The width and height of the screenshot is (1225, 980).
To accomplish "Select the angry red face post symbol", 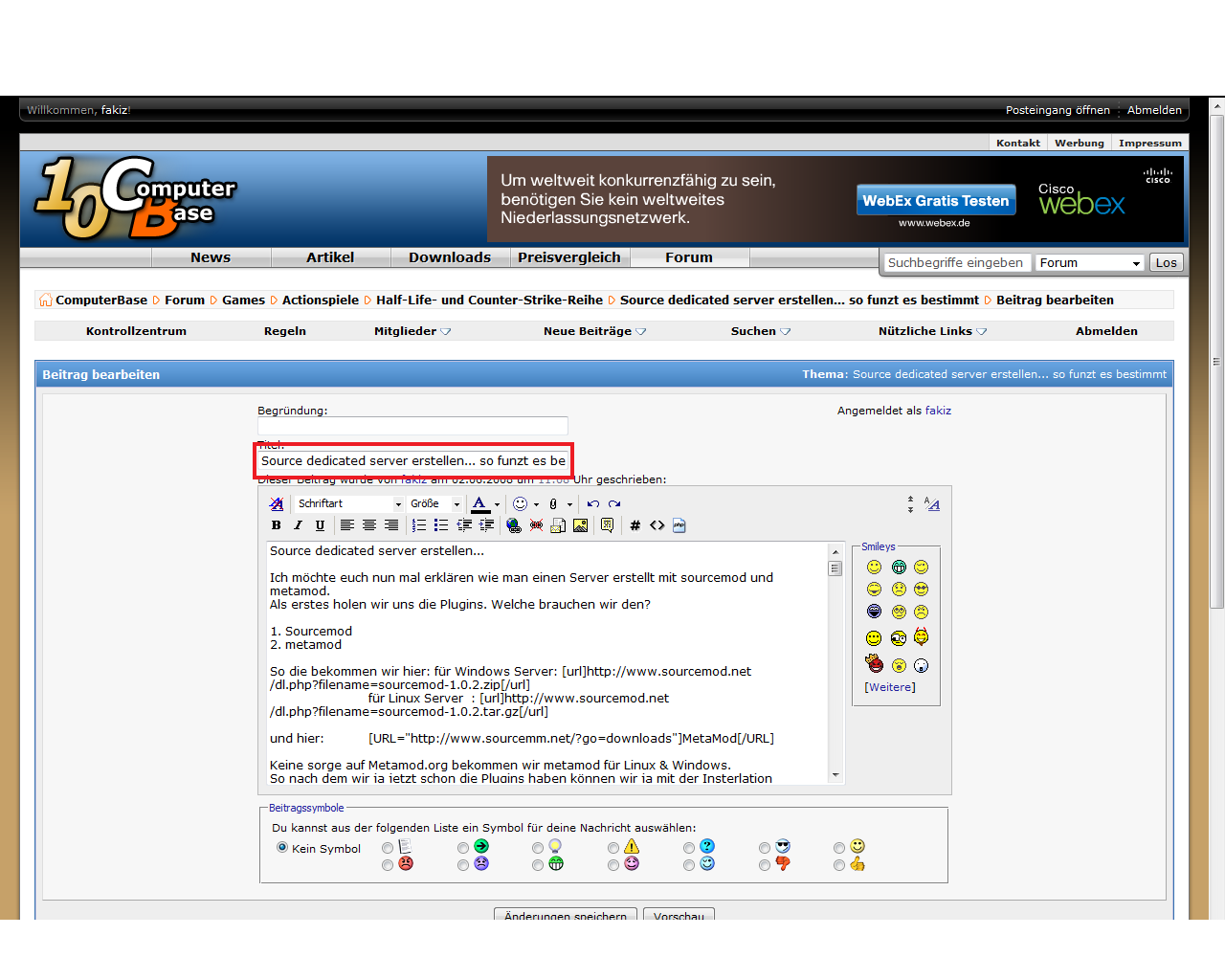I will 388,865.
